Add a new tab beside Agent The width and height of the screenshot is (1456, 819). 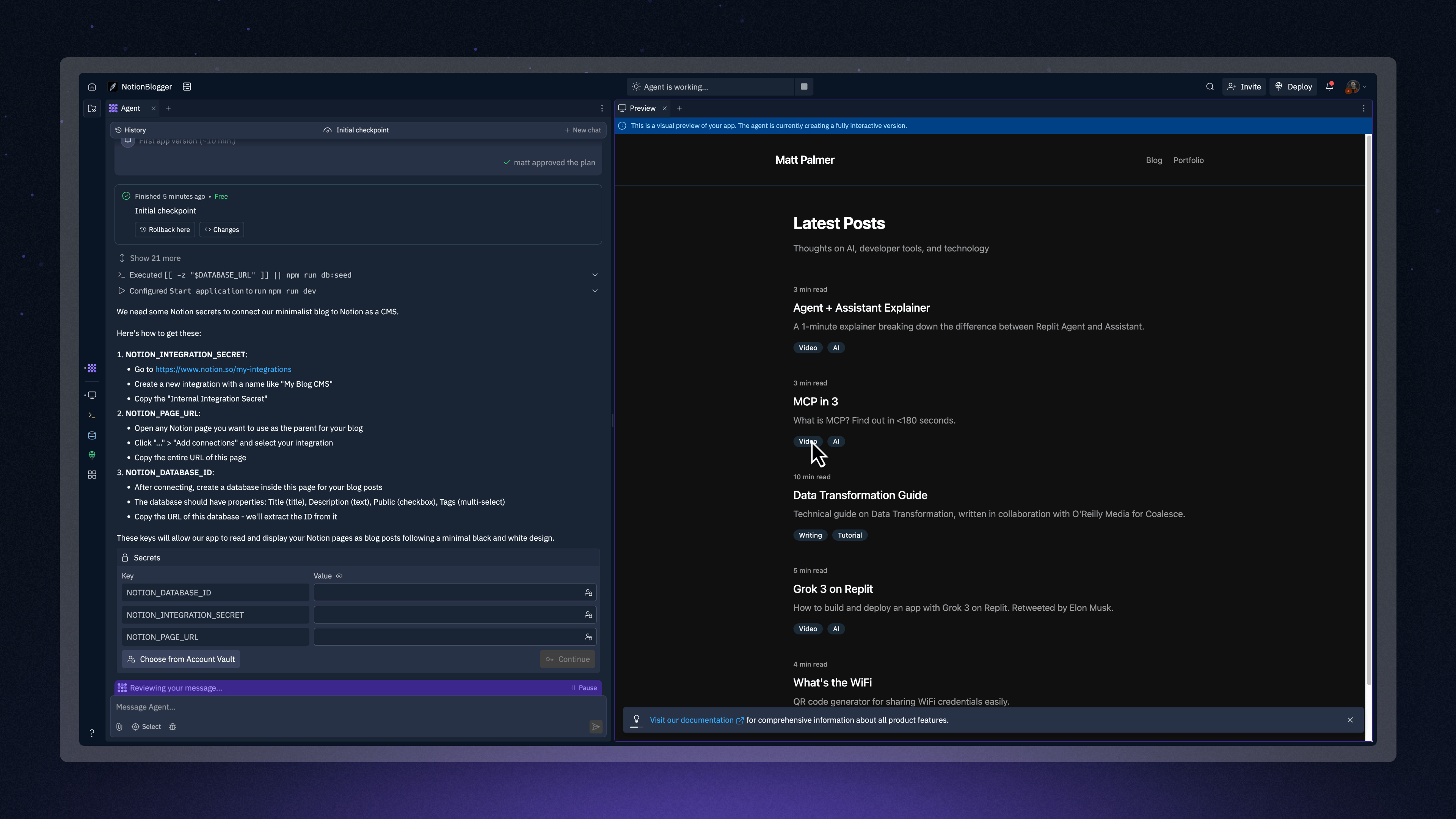pos(168,108)
